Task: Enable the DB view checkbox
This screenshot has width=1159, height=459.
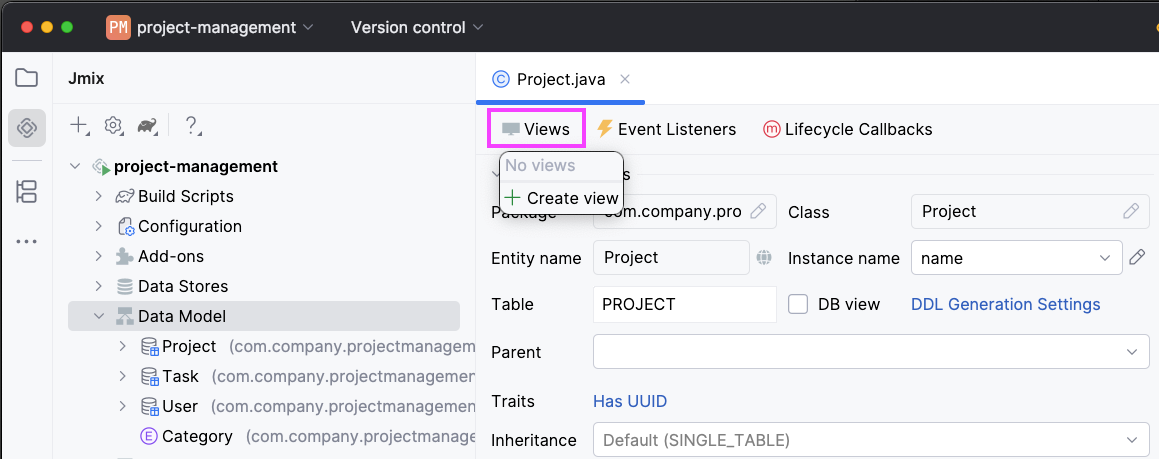Action: coord(798,304)
